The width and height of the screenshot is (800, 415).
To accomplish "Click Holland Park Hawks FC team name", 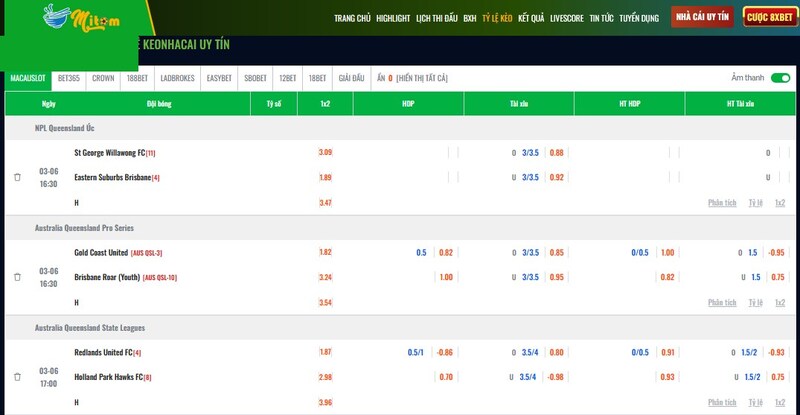I will [x=109, y=377].
